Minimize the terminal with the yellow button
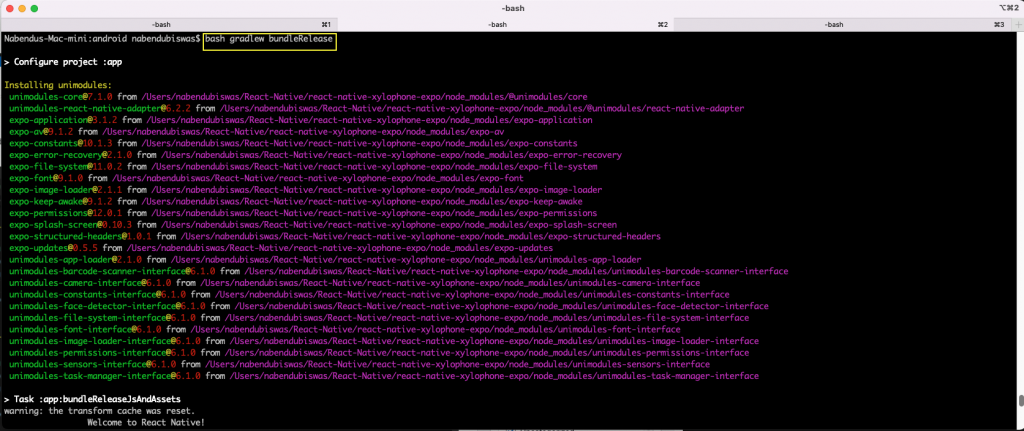Viewport: 1024px width, 431px height. [x=22, y=8]
